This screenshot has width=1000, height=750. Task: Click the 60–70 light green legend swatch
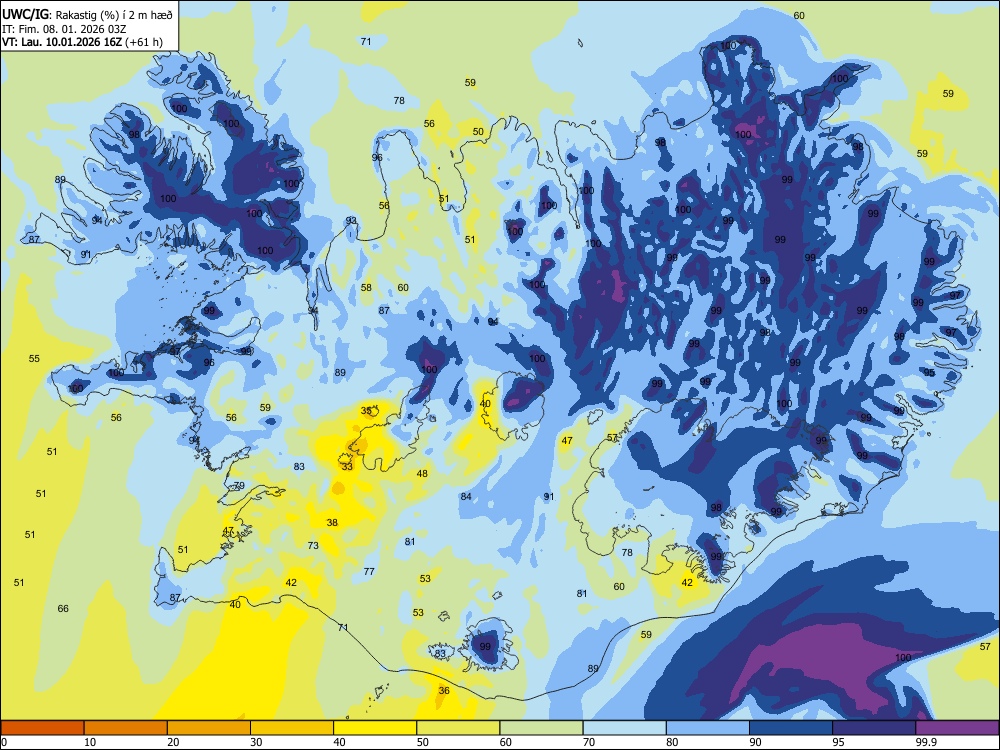point(541,728)
